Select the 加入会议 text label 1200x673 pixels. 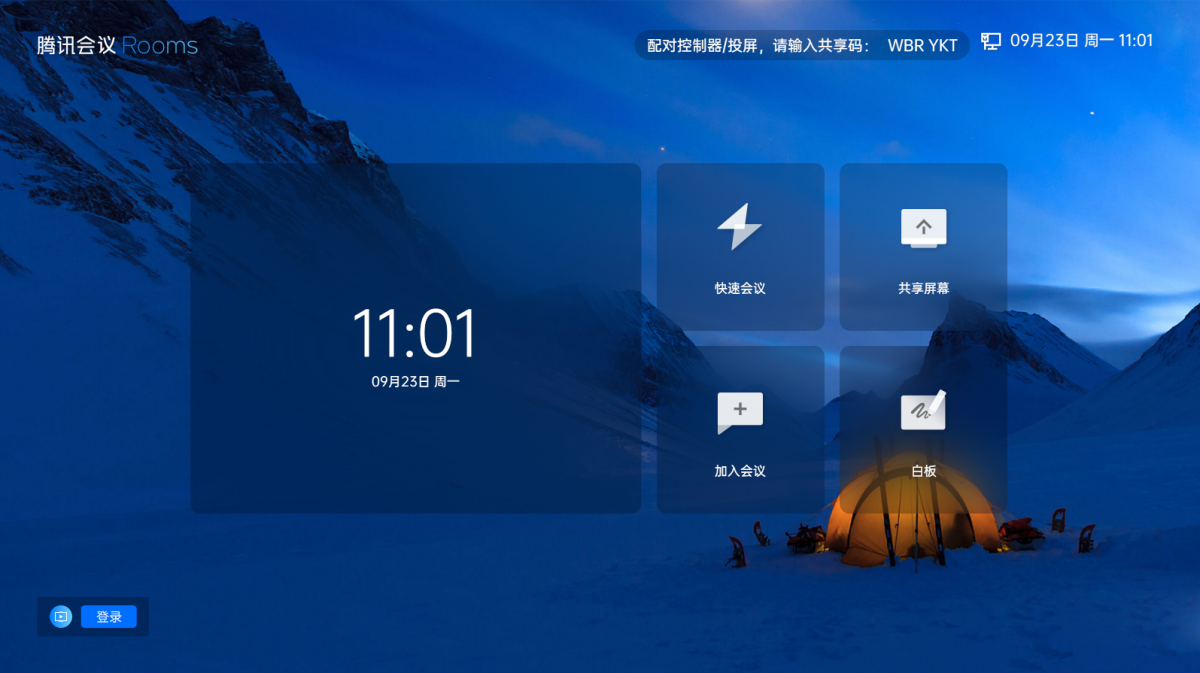[x=740, y=471]
